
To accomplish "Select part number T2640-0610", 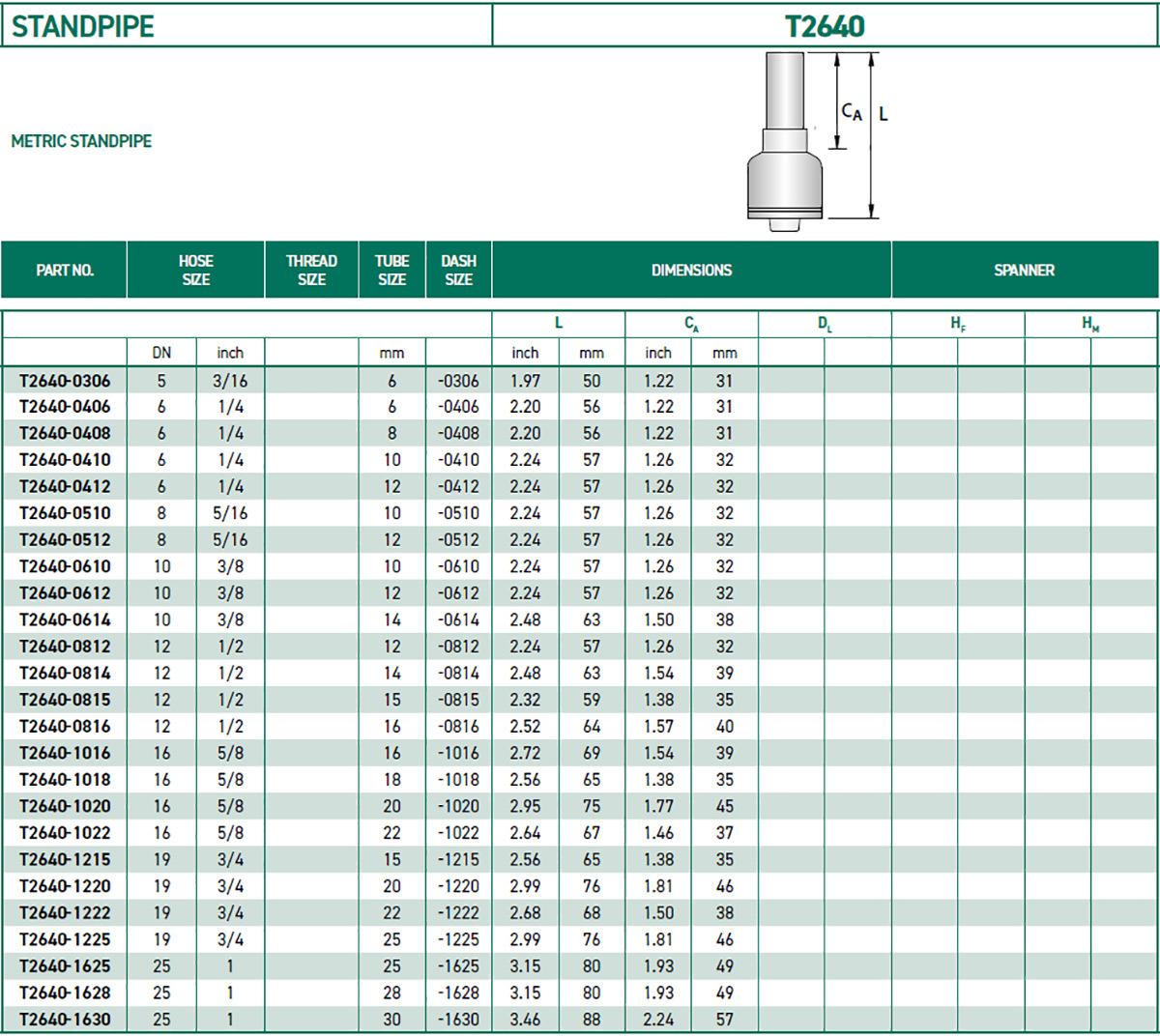I will click(x=65, y=566).
